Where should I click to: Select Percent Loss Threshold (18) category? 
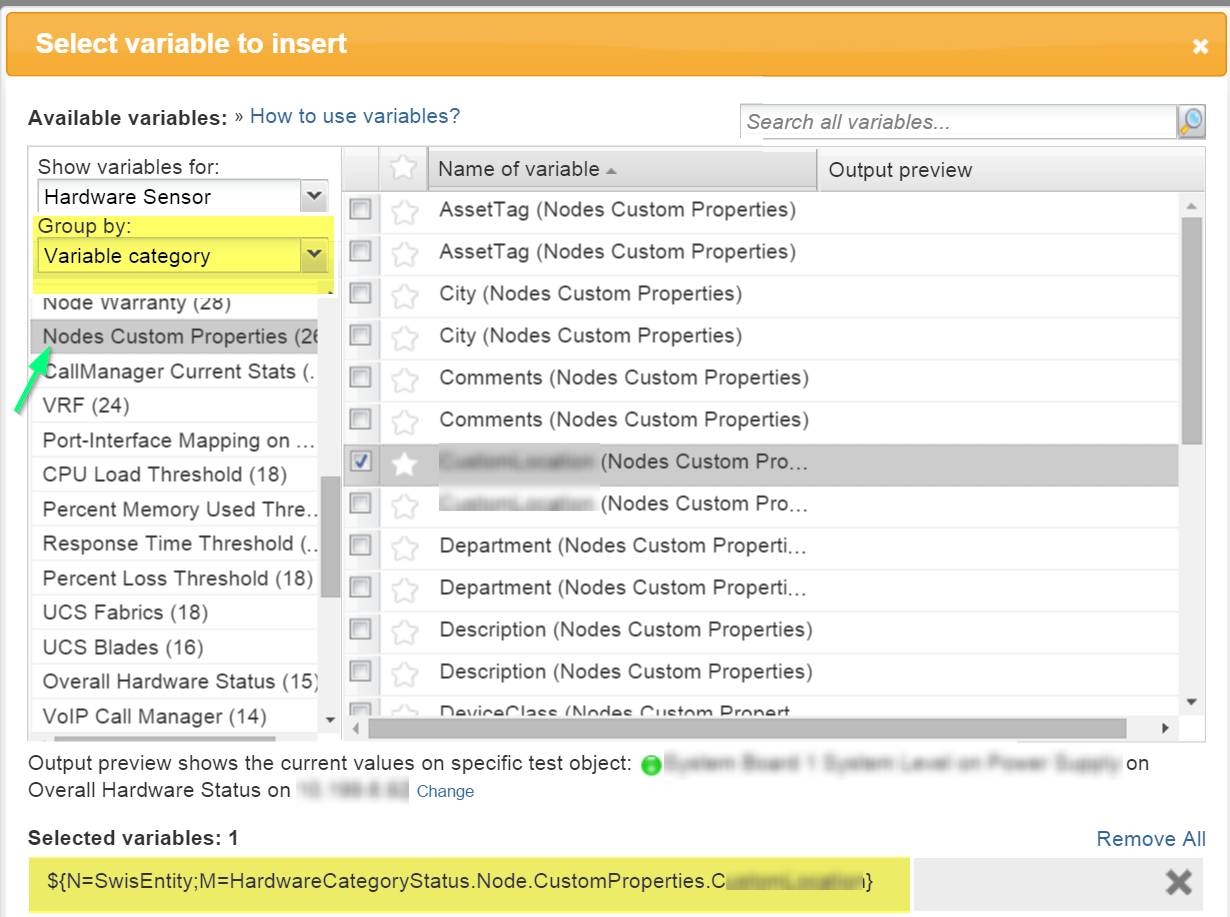pos(176,579)
